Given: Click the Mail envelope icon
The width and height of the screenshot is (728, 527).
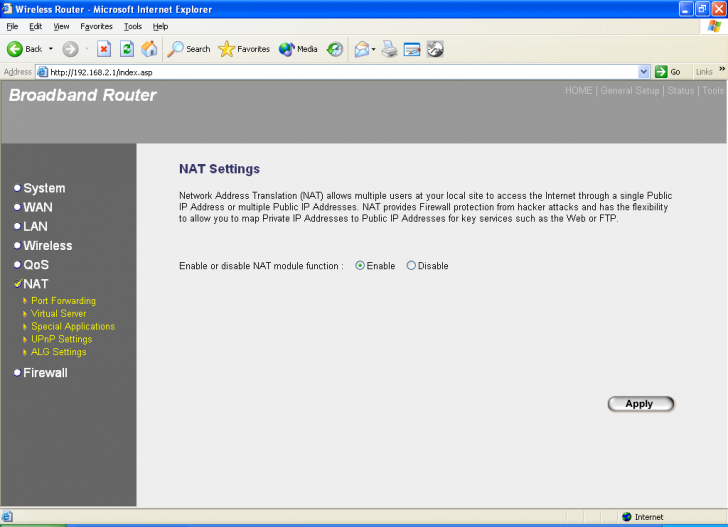Looking at the screenshot, I should [x=362, y=49].
